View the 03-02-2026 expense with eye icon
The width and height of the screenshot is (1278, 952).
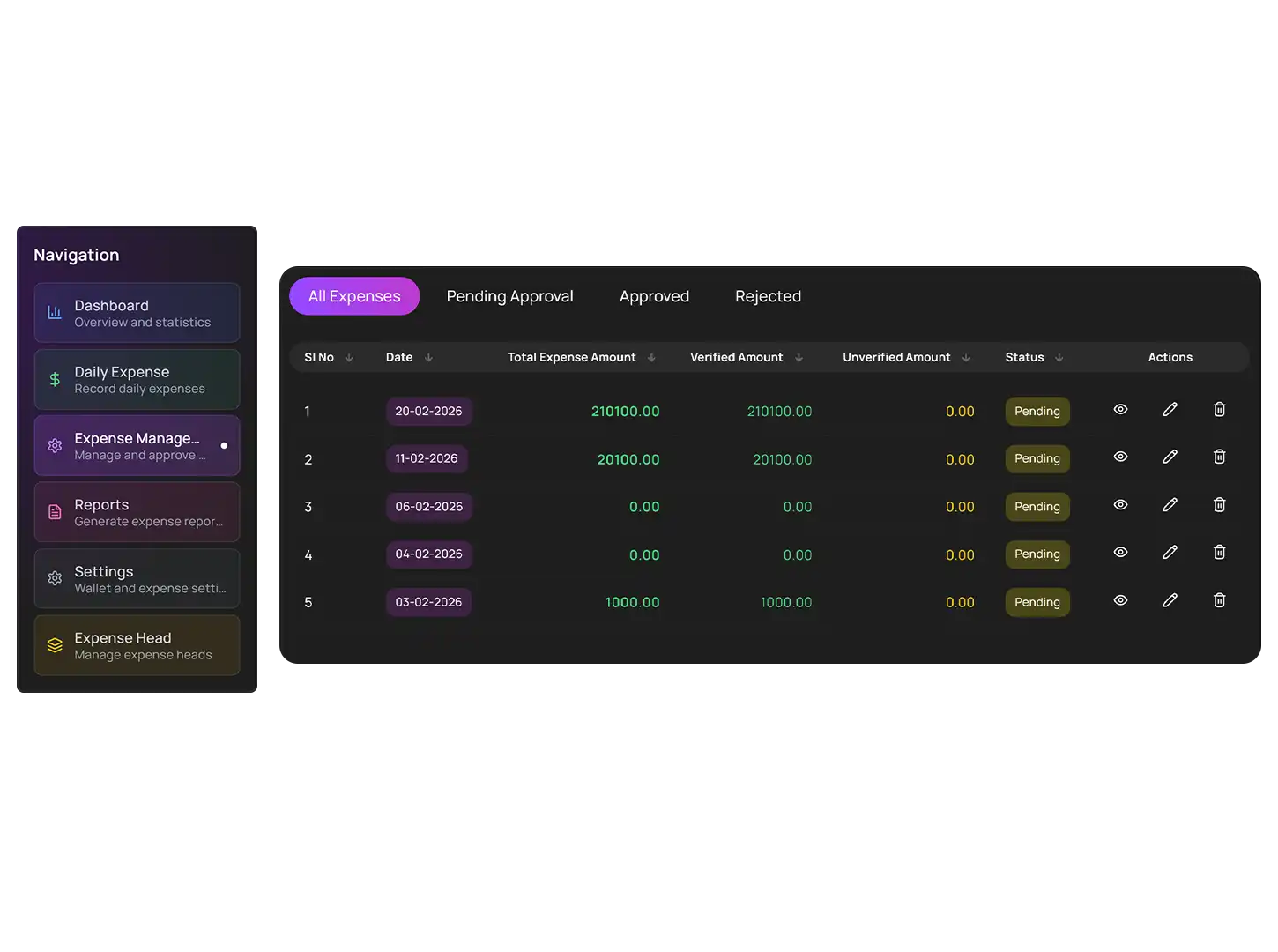pyautogui.click(x=1120, y=600)
